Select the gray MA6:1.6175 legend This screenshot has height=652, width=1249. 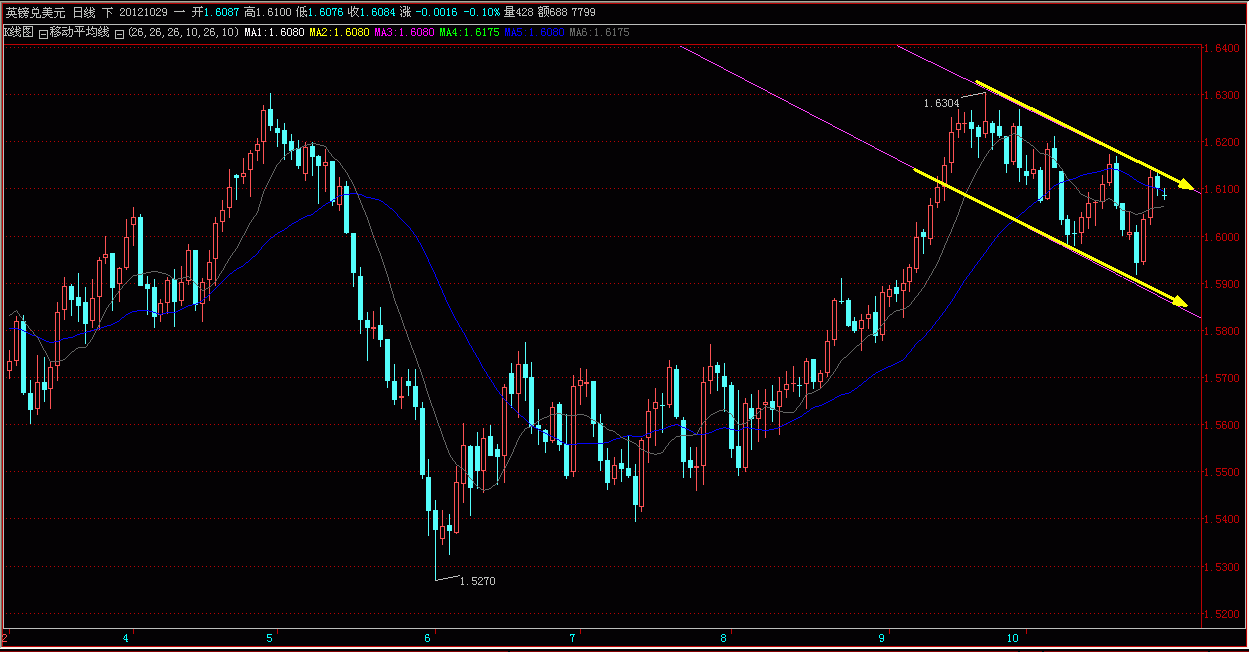pyautogui.click(x=599, y=32)
